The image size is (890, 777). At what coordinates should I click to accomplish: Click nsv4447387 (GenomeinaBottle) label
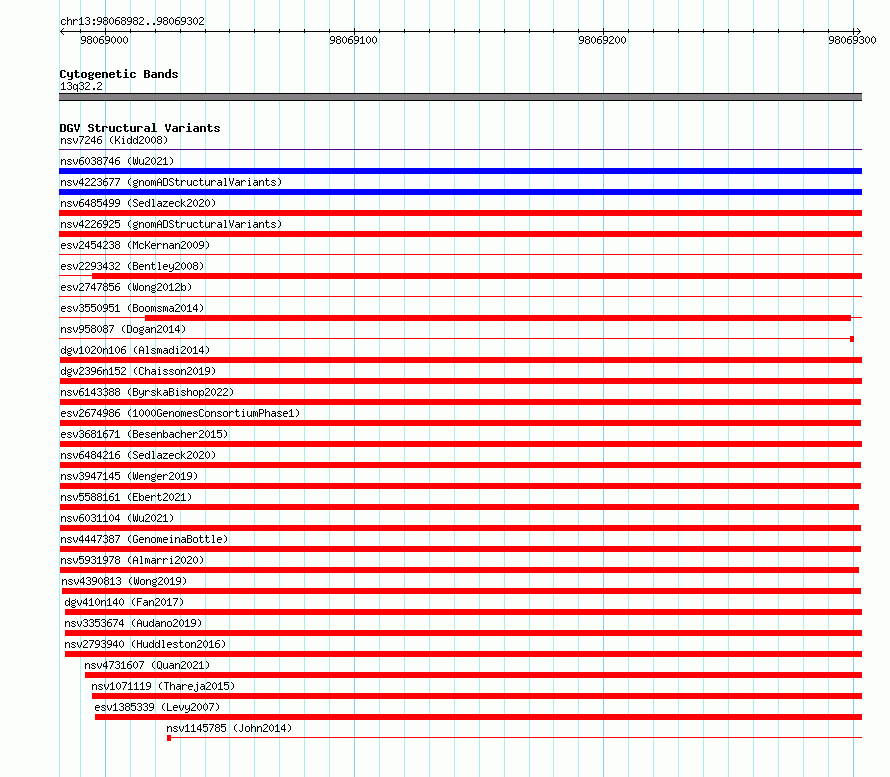pyautogui.click(x=144, y=539)
